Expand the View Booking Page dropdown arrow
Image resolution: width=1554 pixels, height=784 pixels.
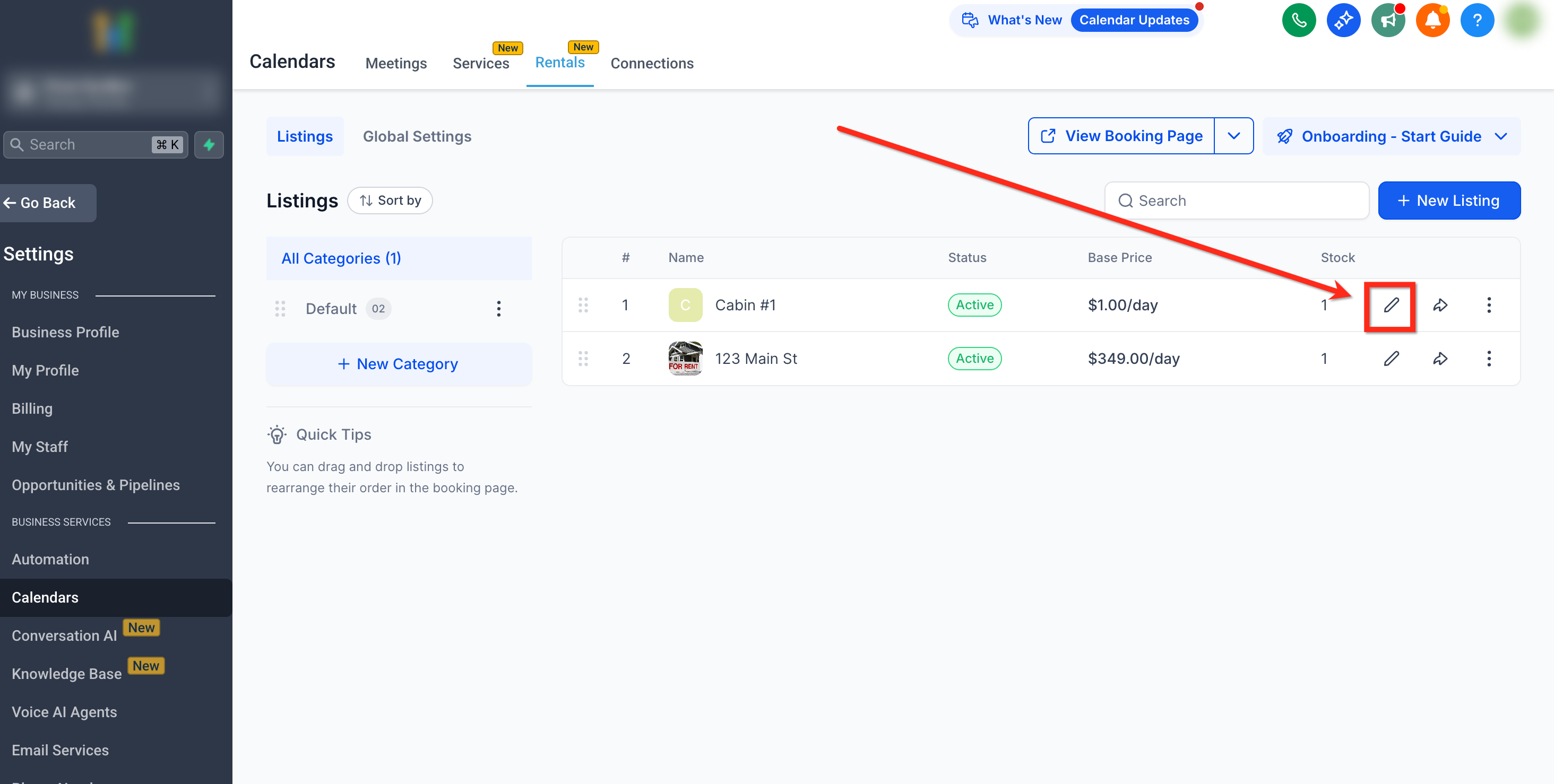[1233, 136]
